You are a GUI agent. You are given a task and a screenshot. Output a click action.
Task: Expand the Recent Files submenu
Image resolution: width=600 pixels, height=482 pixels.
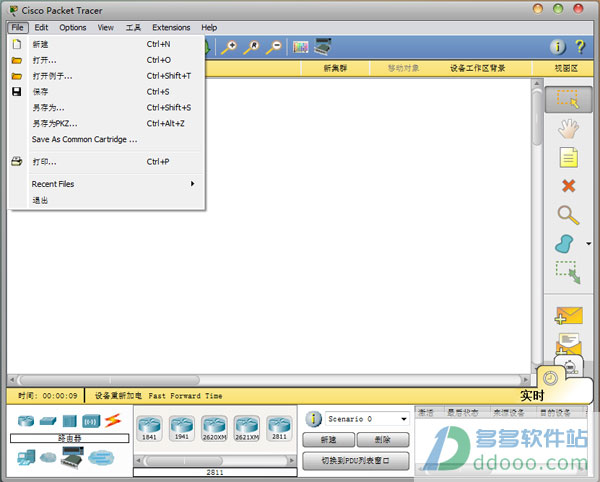tap(114, 184)
